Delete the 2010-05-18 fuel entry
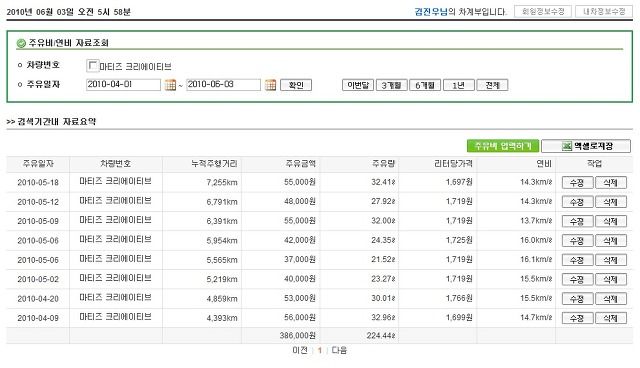 pos(611,182)
